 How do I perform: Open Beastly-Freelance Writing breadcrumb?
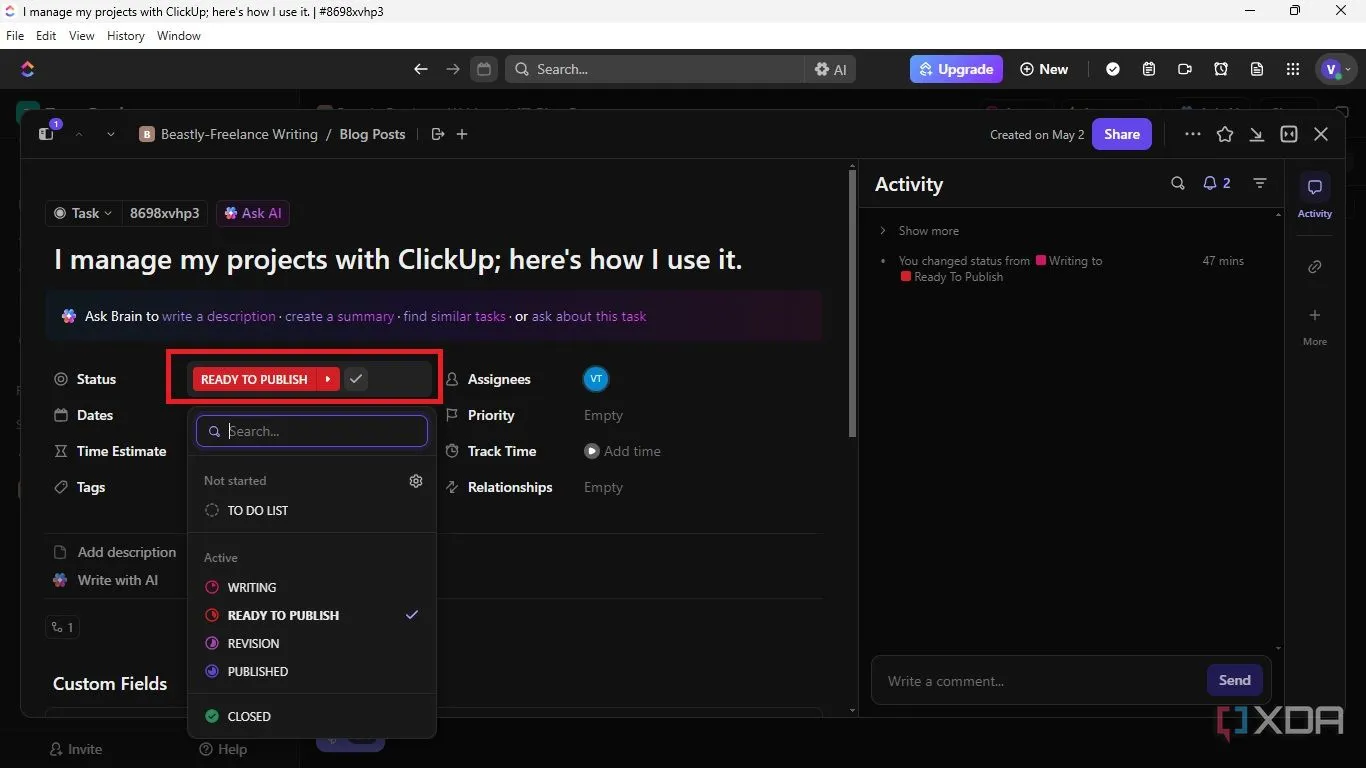229,134
